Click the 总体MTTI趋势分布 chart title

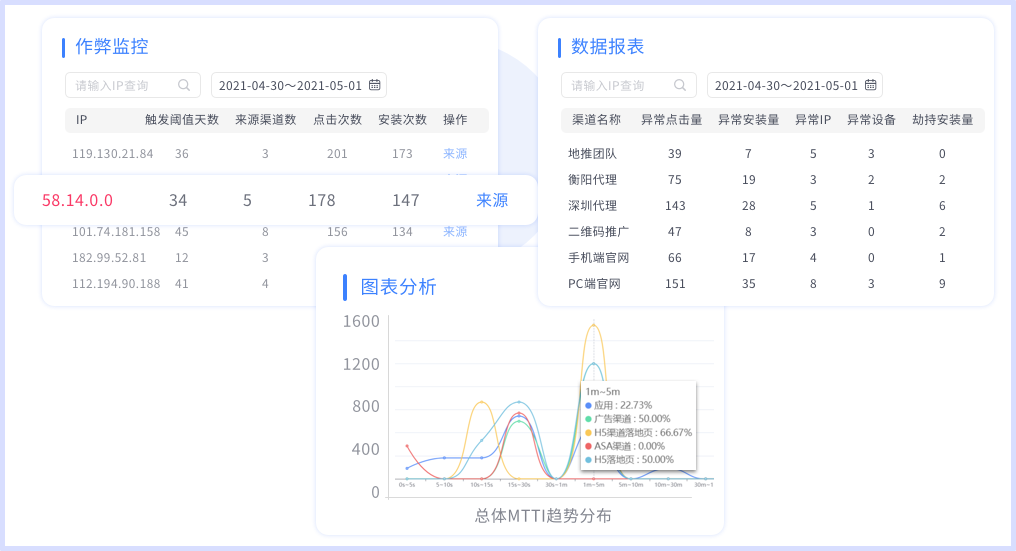(543, 516)
